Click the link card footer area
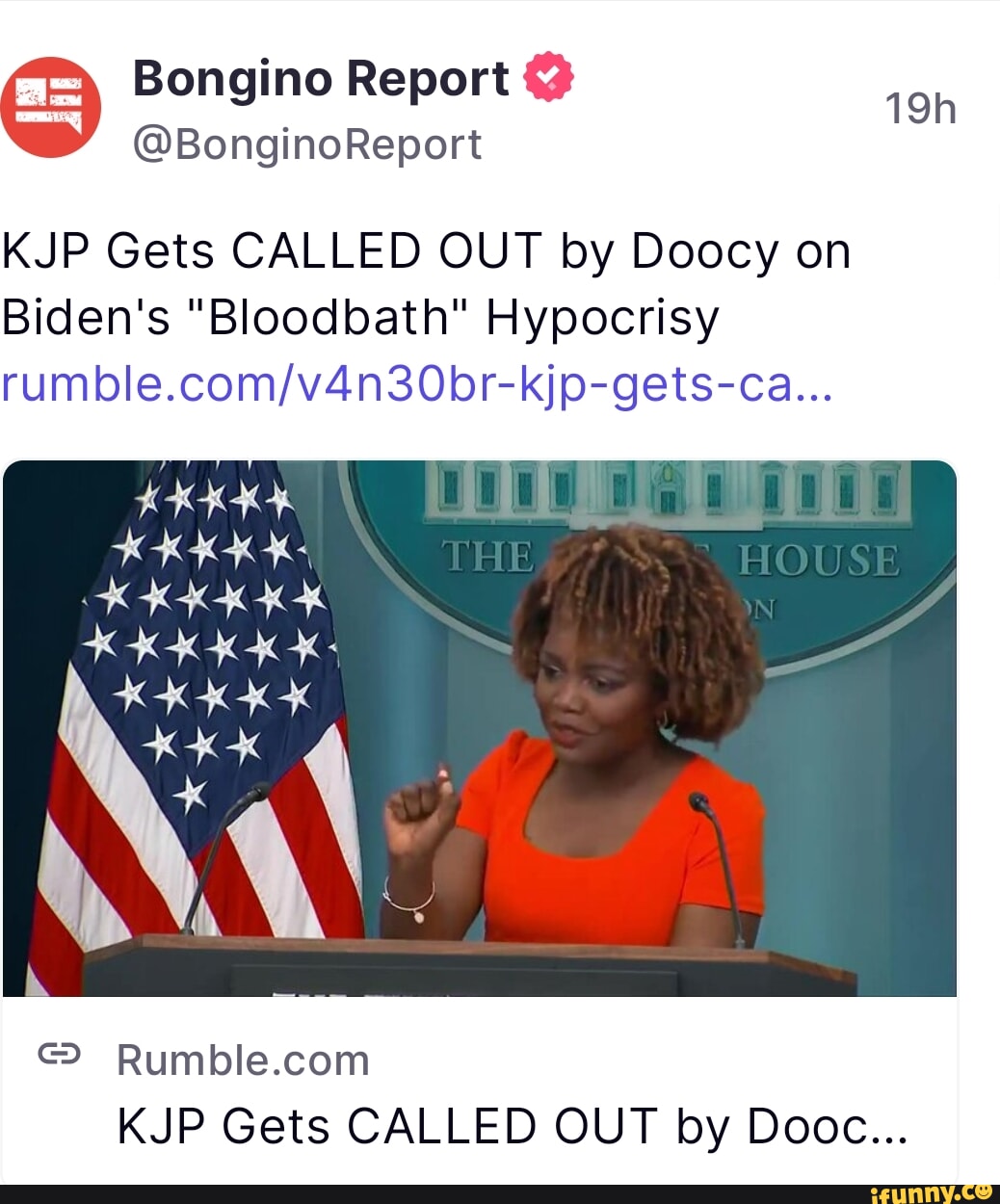 (479, 1091)
